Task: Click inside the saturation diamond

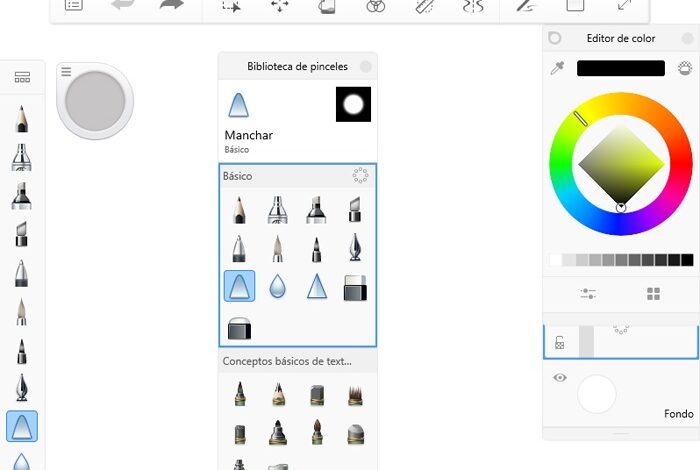Action: coord(621,164)
